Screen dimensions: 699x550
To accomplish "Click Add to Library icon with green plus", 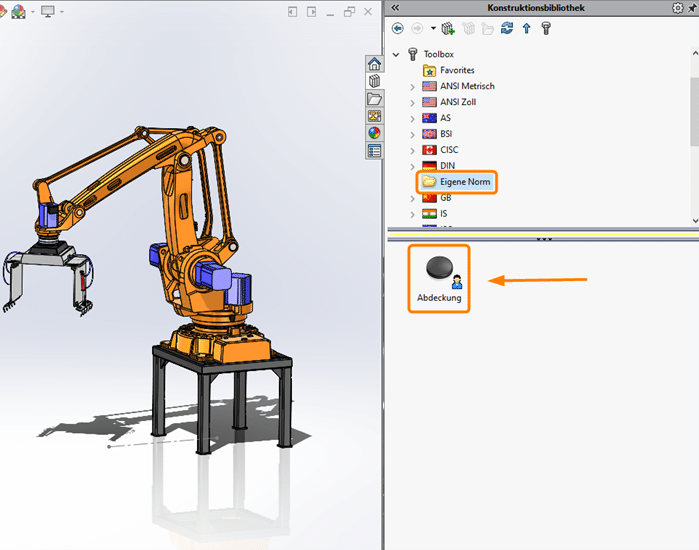I will 448,29.
